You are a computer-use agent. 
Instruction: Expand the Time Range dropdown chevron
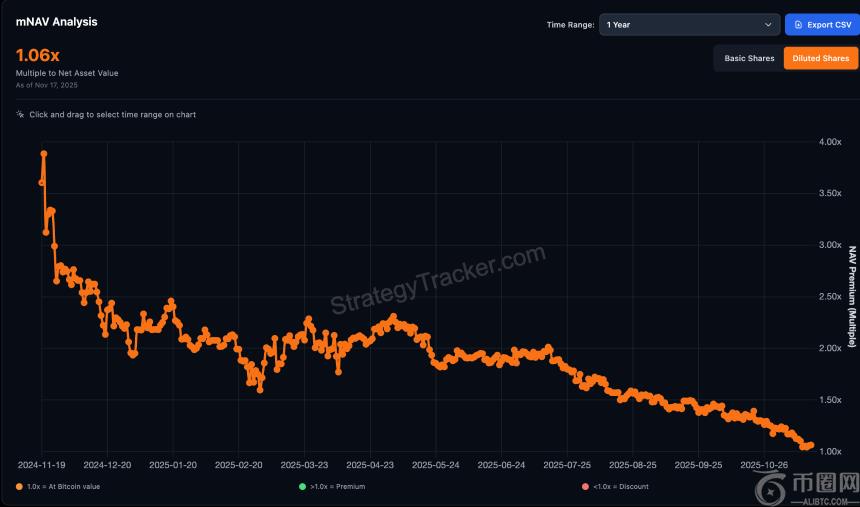click(x=768, y=24)
